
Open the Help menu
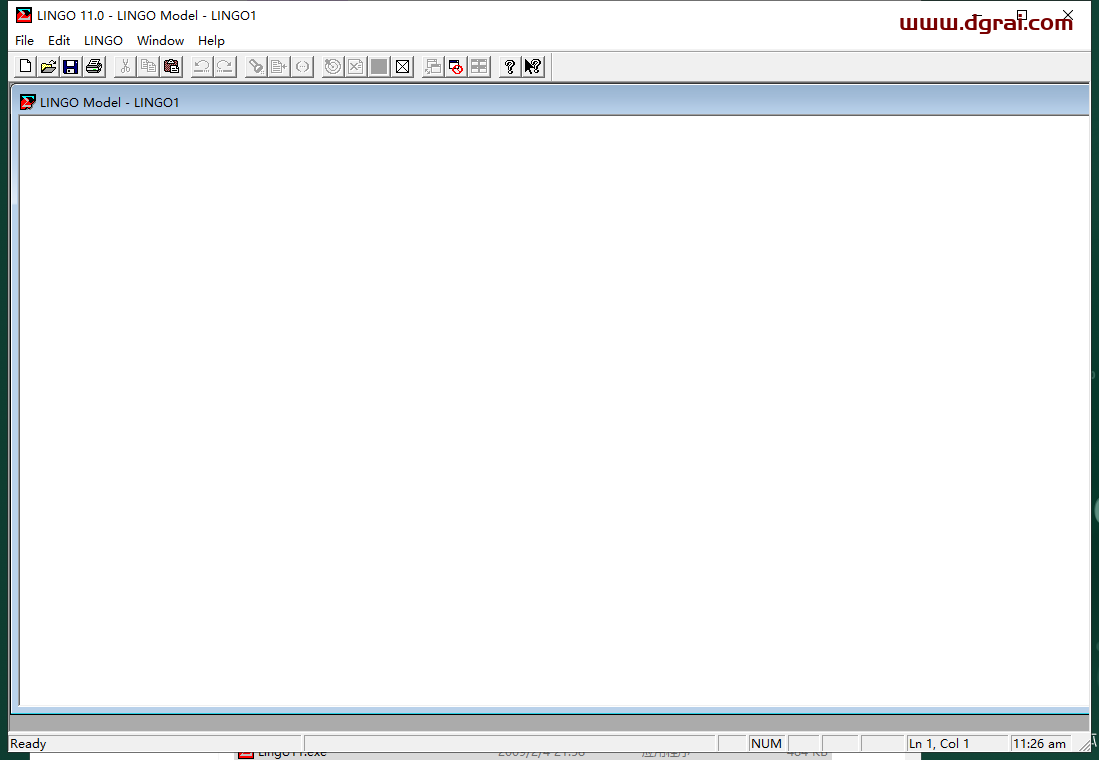click(x=211, y=41)
